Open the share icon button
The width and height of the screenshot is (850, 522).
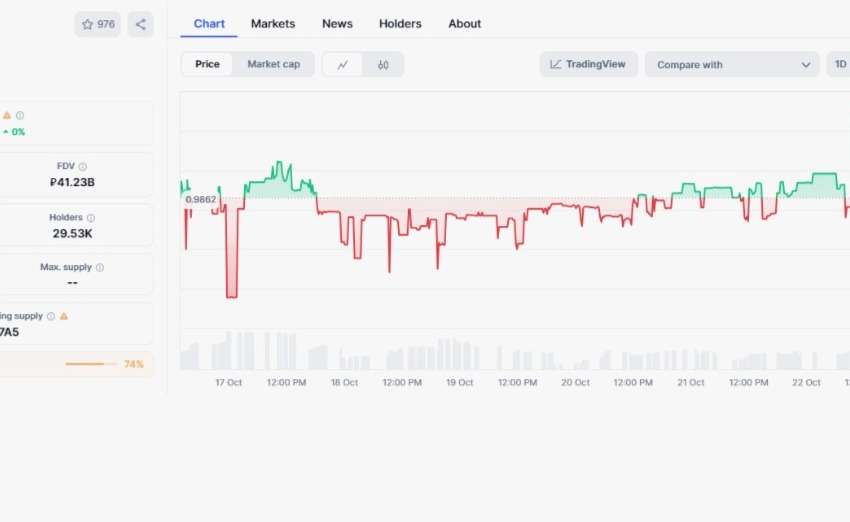(140, 24)
